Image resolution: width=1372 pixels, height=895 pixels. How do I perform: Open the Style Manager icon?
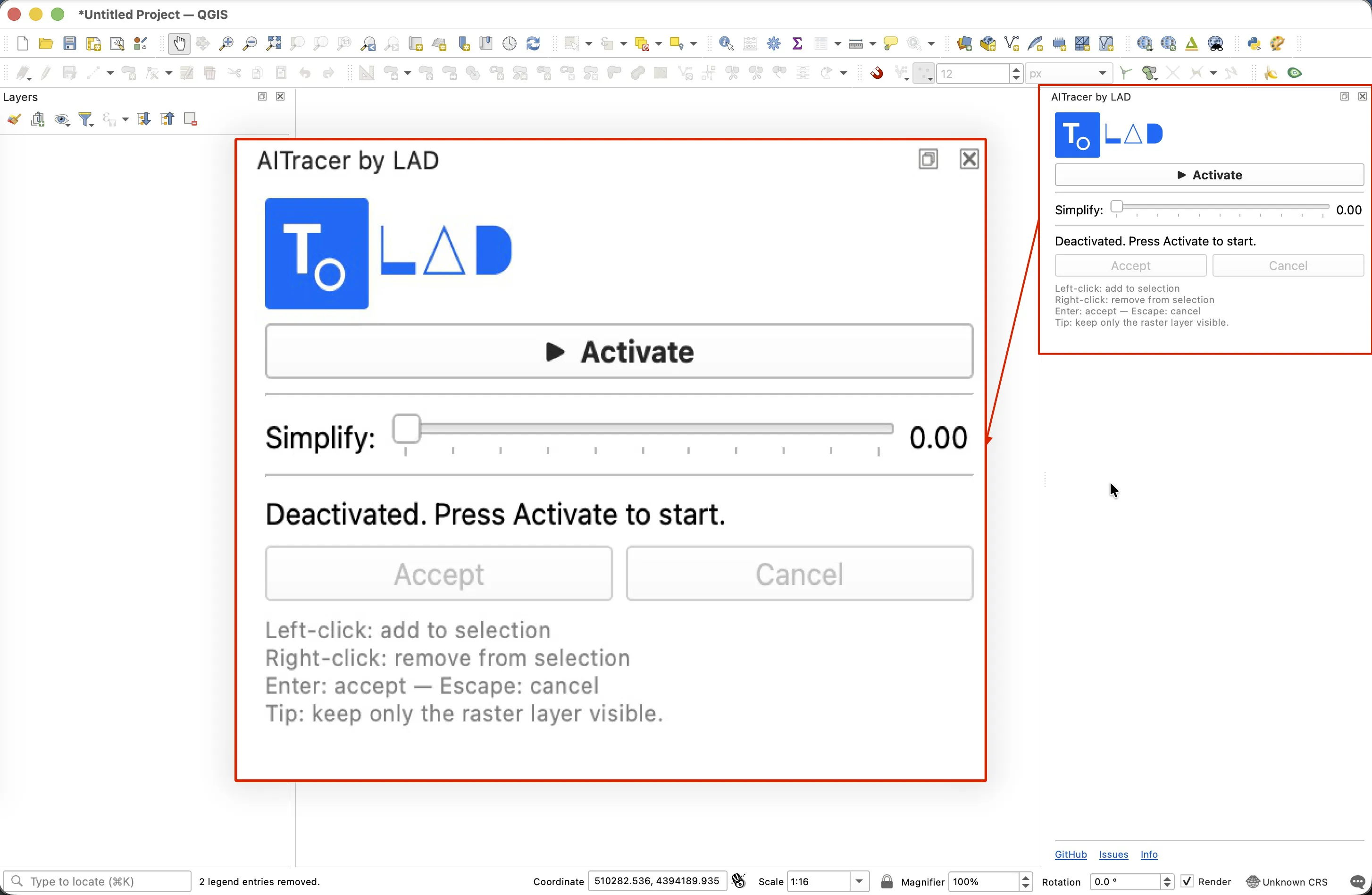coord(141,43)
